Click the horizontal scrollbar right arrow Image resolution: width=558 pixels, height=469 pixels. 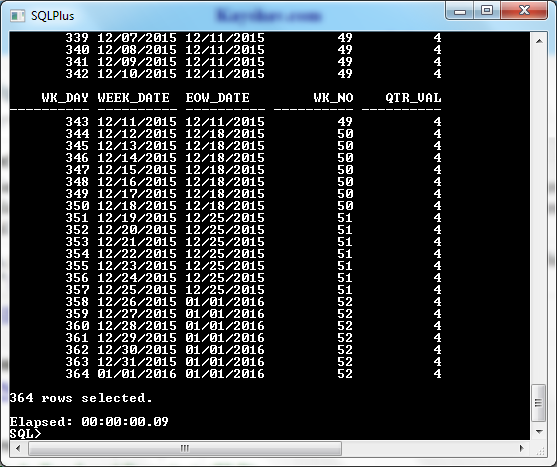coord(522,448)
